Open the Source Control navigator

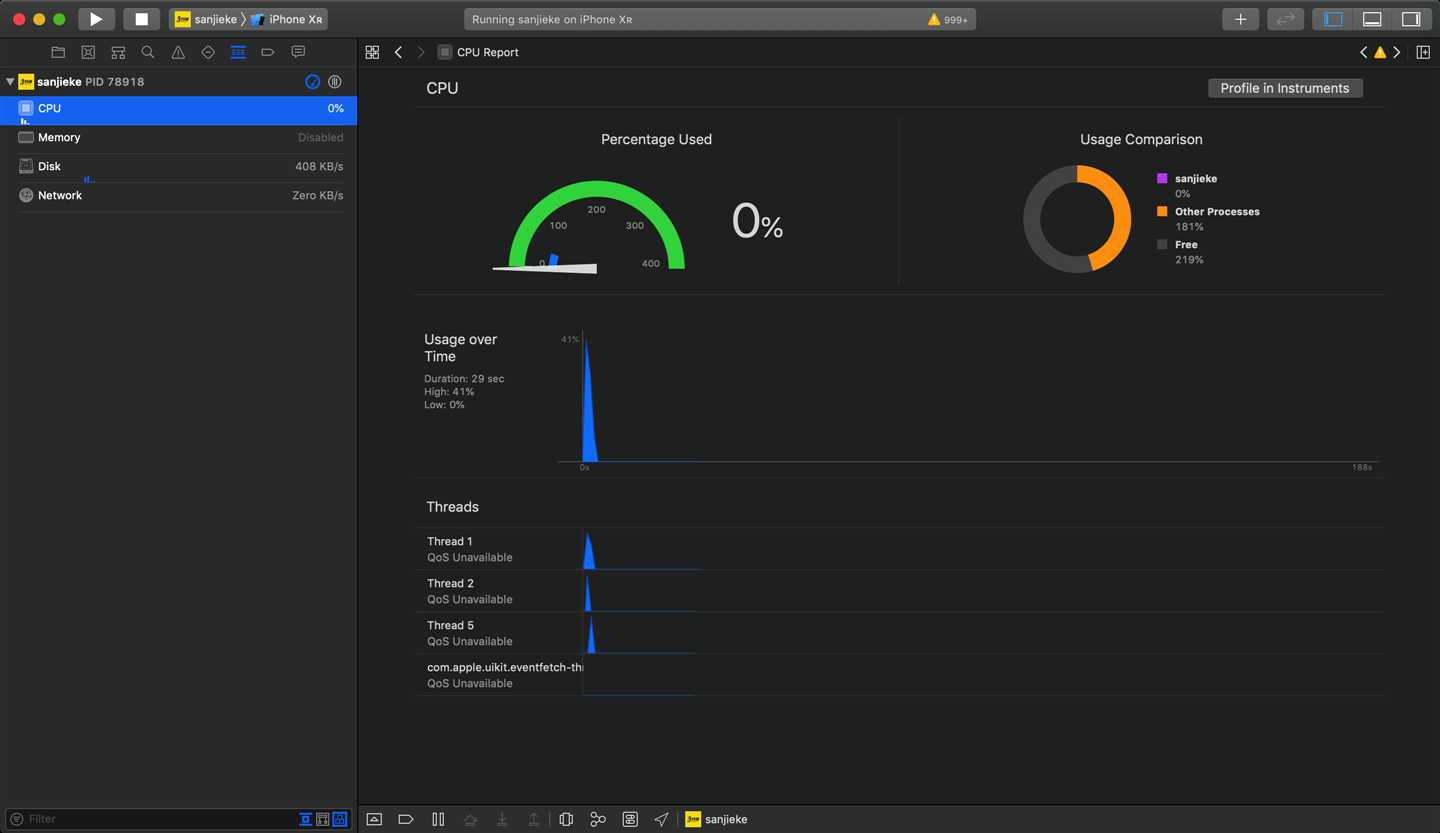pos(88,52)
